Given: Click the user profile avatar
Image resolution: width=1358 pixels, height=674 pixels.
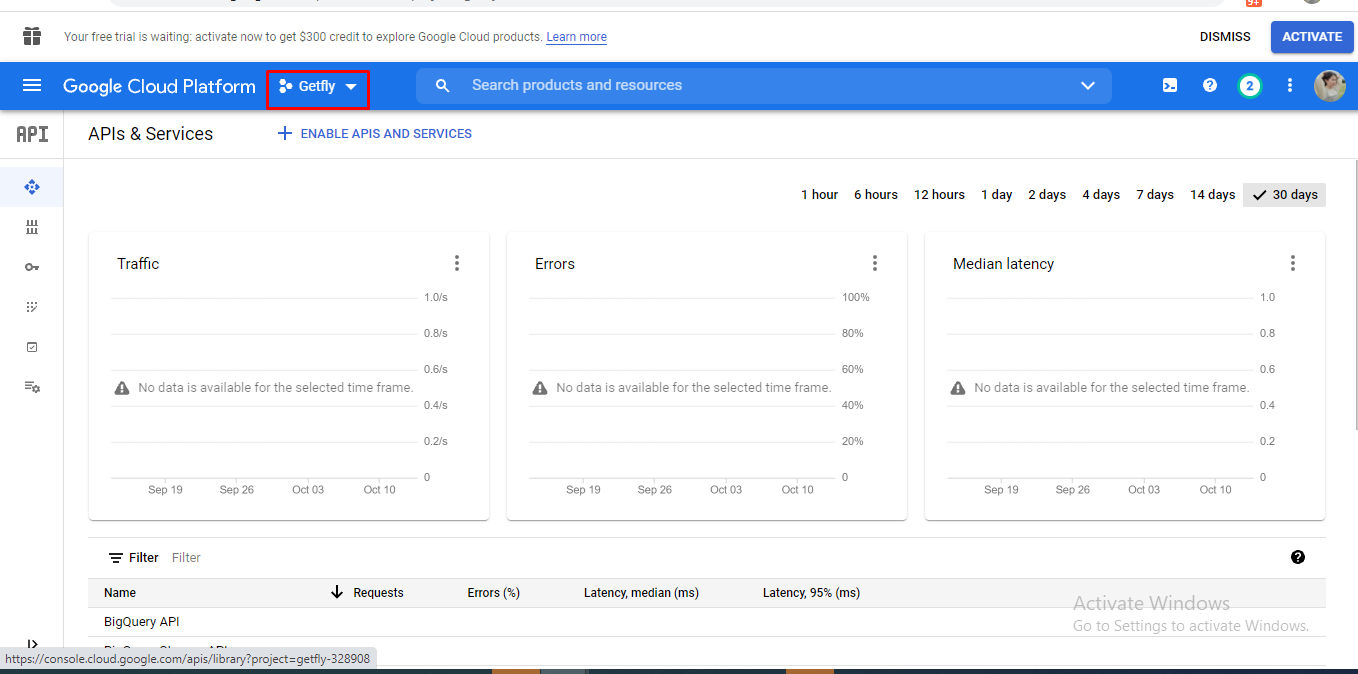Looking at the screenshot, I should coord(1329,86).
